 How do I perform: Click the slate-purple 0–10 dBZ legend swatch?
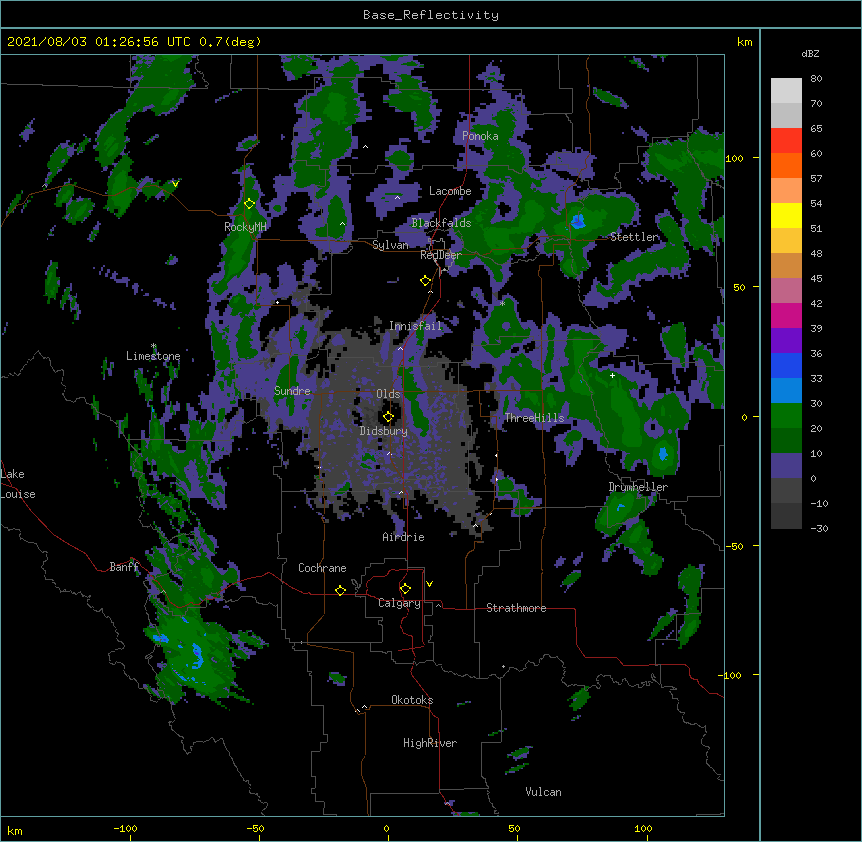point(786,466)
